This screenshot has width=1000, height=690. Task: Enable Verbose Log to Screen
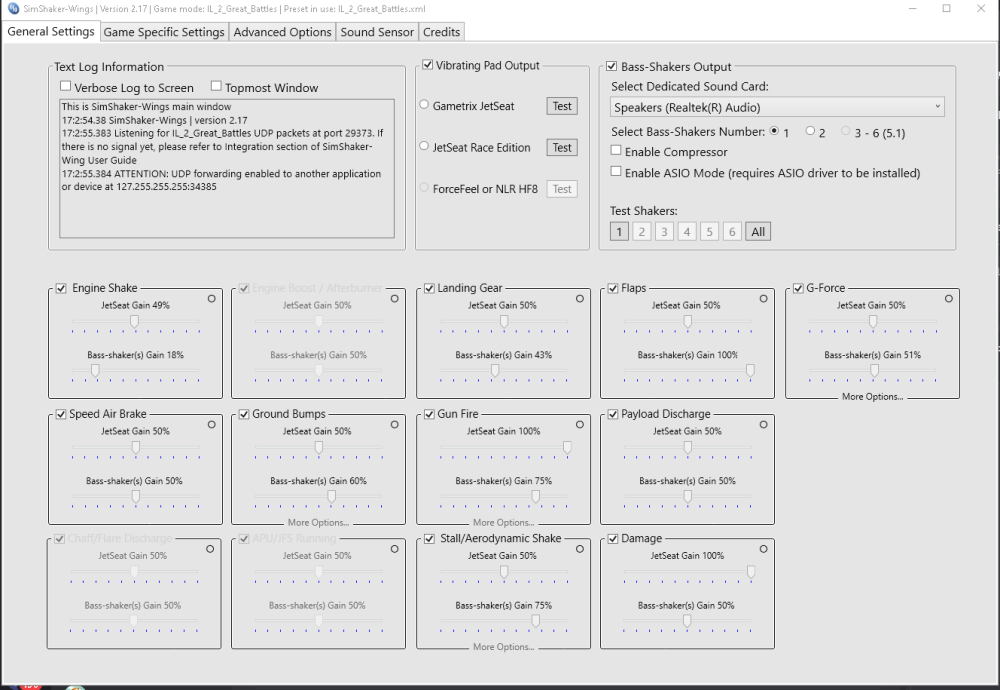pos(66,86)
